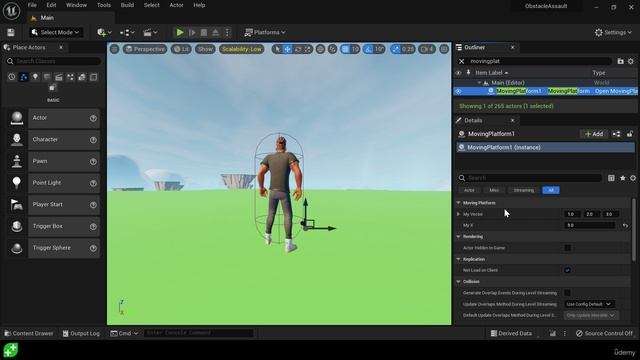Image resolution: width=640 pixels, height=360 pixels.
Task: Select the Lights category icon in Place Actors
Action: (x=35, y=77)
